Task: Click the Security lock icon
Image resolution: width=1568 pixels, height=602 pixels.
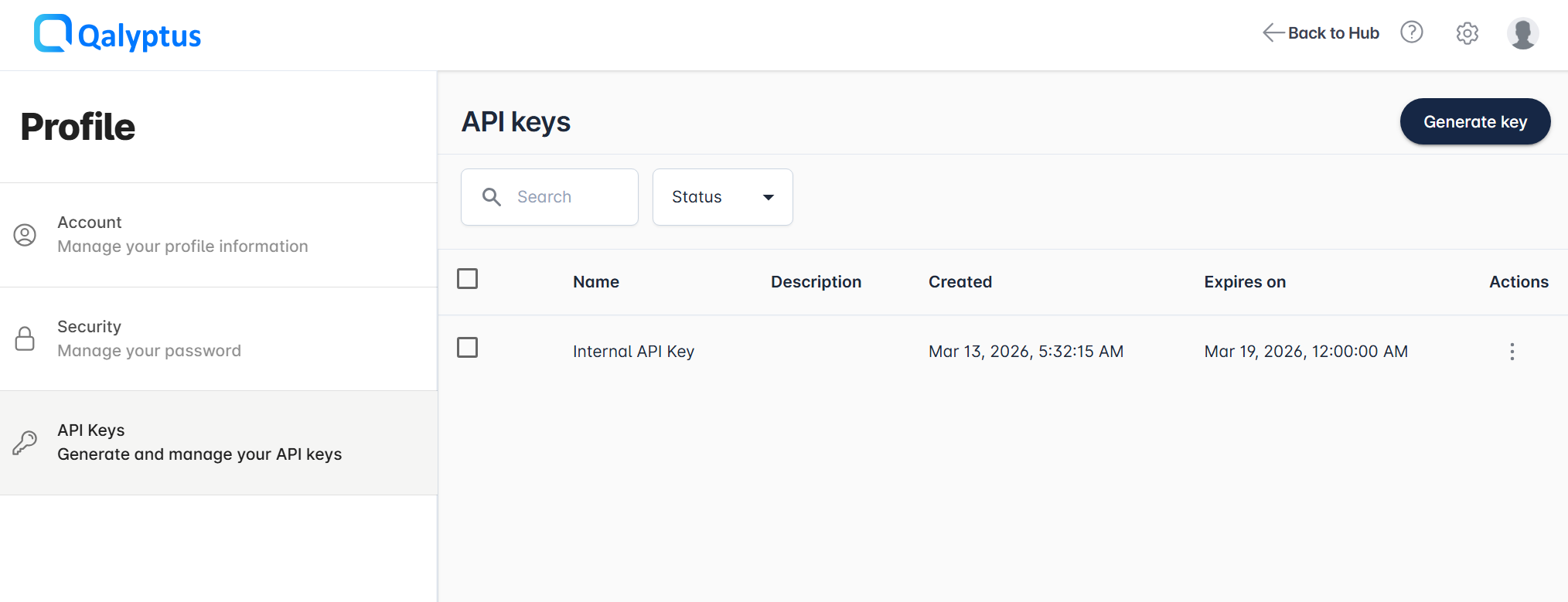Action: pos(24,338)
